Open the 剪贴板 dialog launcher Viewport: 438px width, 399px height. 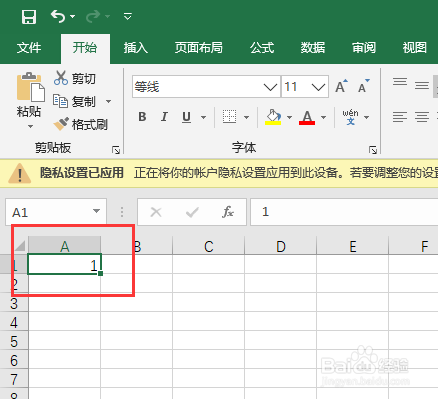click(116, 150)
